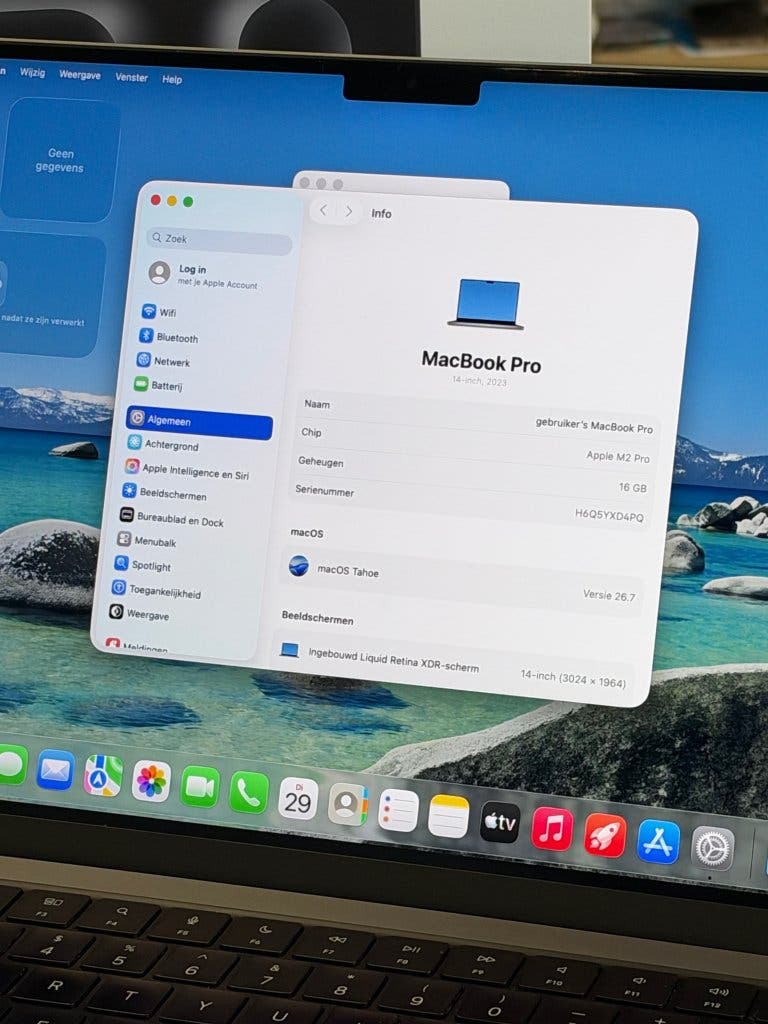Open Wifi settings in the sidebar
This screenshot has height=1024, width=768.
tap(159, 312)
